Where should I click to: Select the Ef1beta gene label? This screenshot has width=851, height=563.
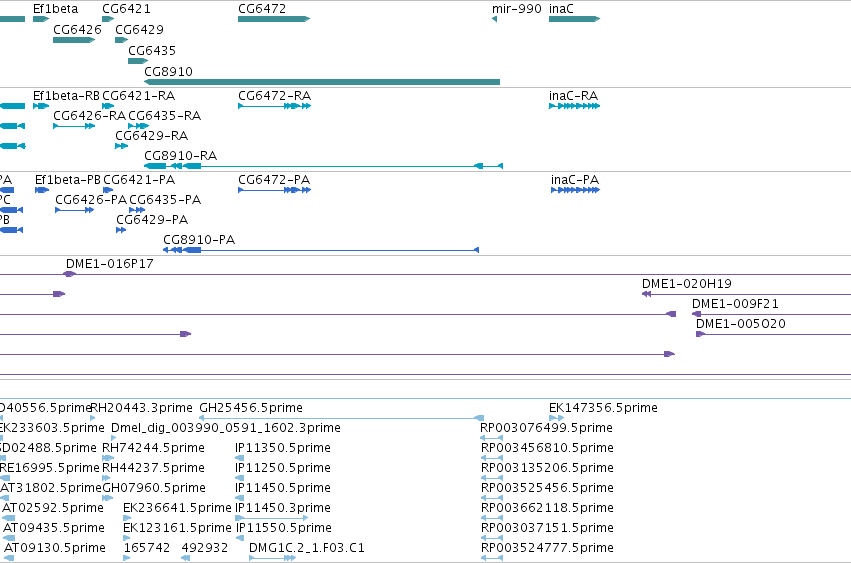55,9
